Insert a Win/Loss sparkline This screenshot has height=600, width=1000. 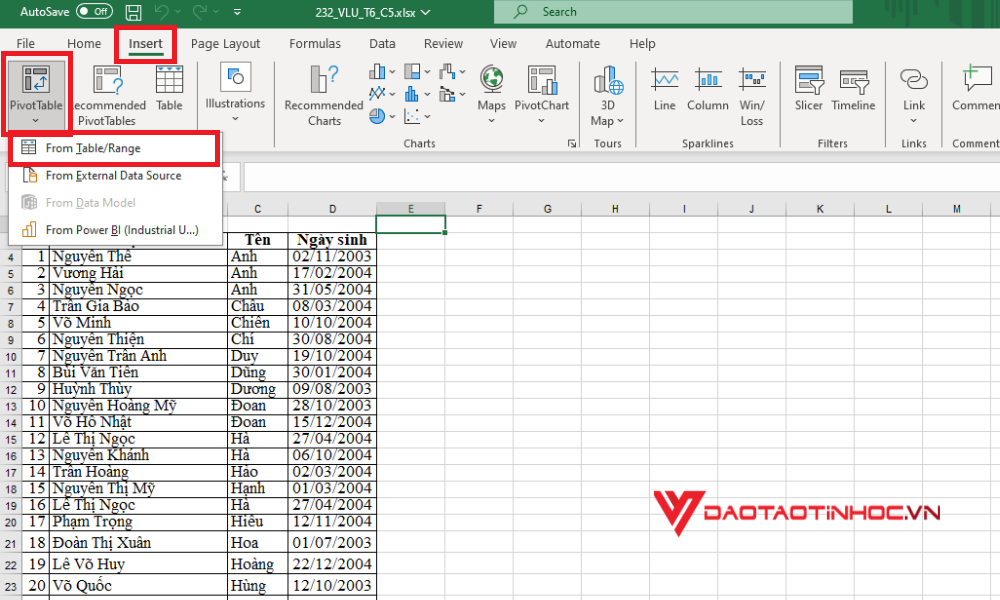[752, 96]
